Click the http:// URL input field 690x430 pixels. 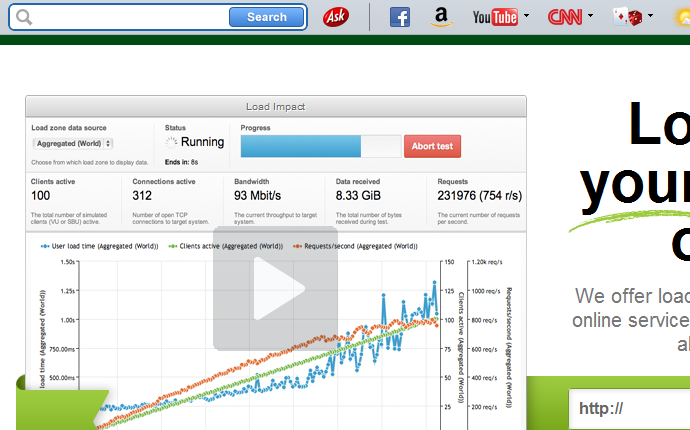pos(629,408)
